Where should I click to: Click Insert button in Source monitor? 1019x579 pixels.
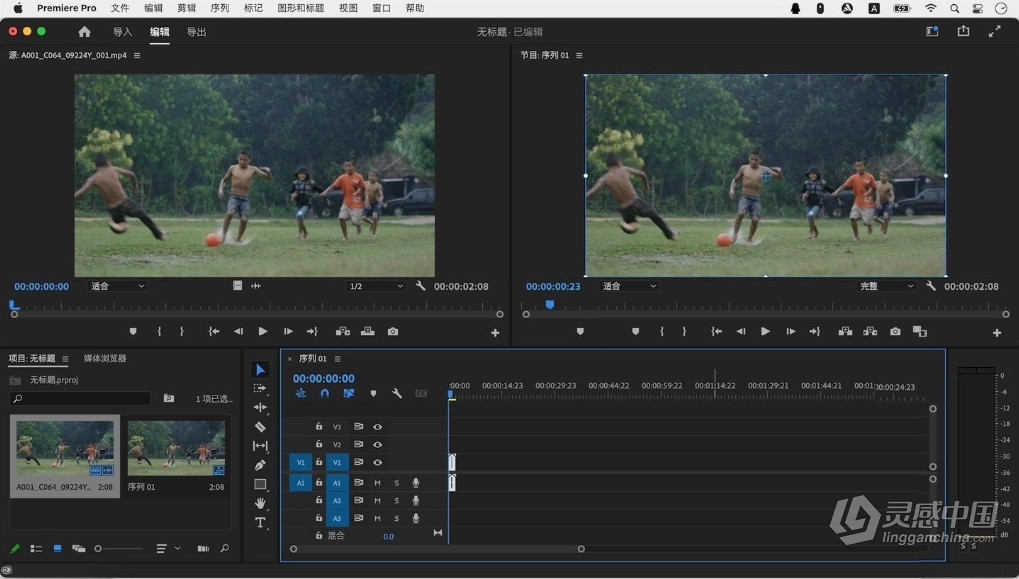tap(342, 331)
